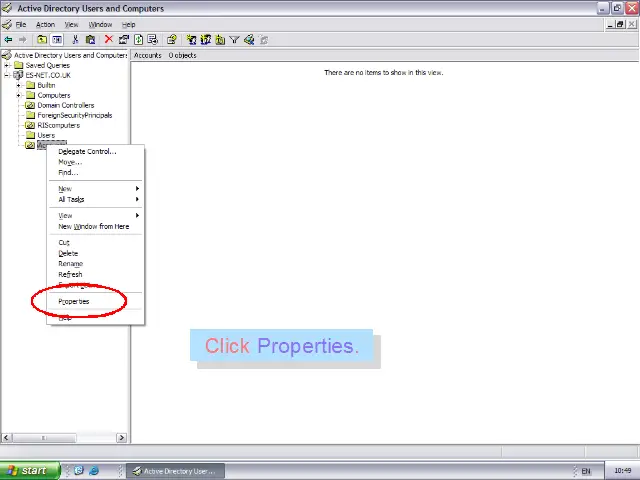Choose Rename from the context menu
Viewport: 640px width, 480px height.
tap(96, 264)
